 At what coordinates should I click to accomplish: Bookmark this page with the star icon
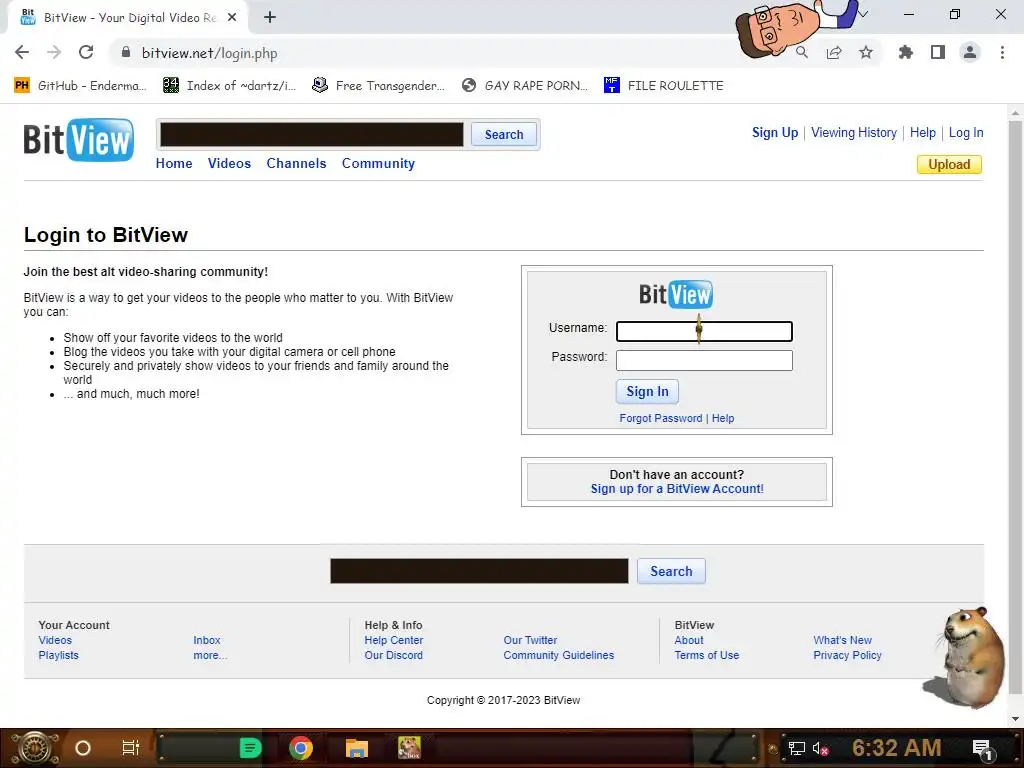pos(866,52)
